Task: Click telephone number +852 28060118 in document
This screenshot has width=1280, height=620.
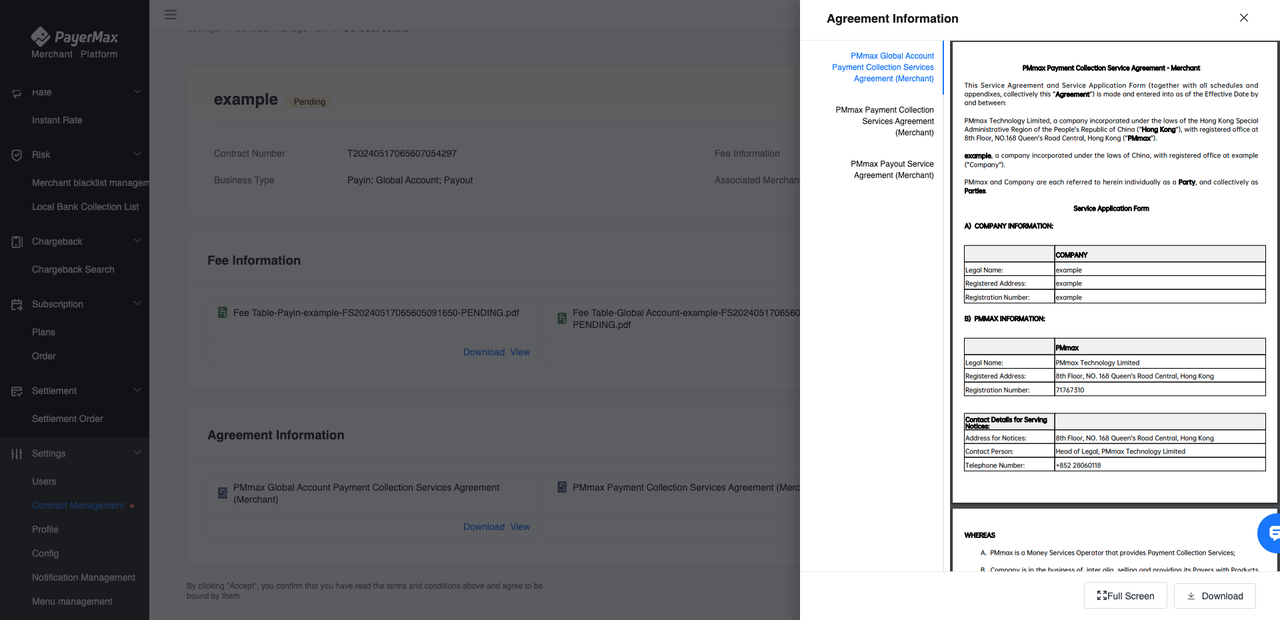Action: [x=1078, y=465]
